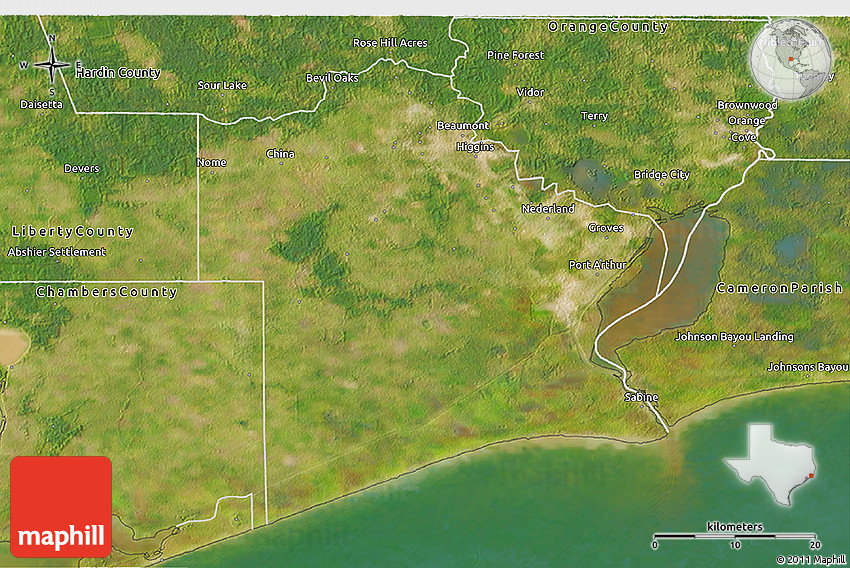Select the Cameron Parish label
This screenshot has height=568, width=850.
[x=781, y=288]
